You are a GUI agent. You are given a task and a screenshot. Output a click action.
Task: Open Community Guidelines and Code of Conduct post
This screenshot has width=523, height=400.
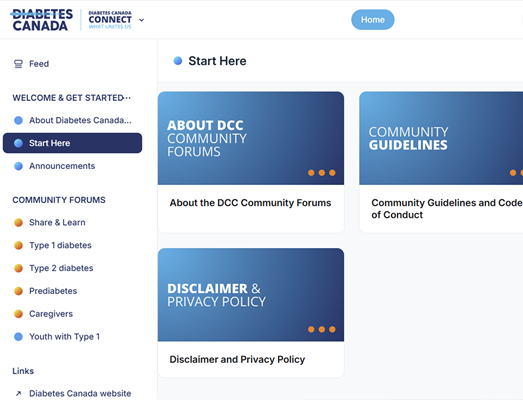tap(447, 209)
